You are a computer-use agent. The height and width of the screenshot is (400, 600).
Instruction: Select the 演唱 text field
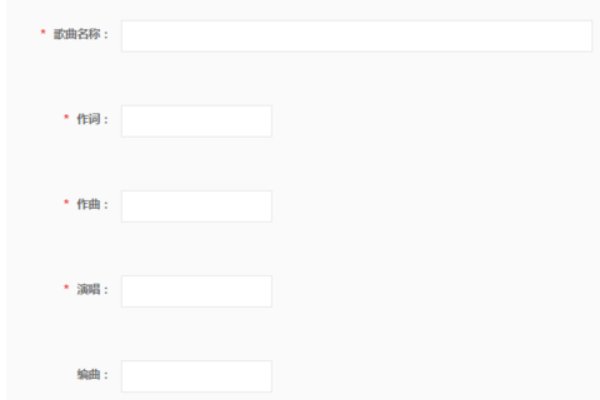[x=196, y=291]
